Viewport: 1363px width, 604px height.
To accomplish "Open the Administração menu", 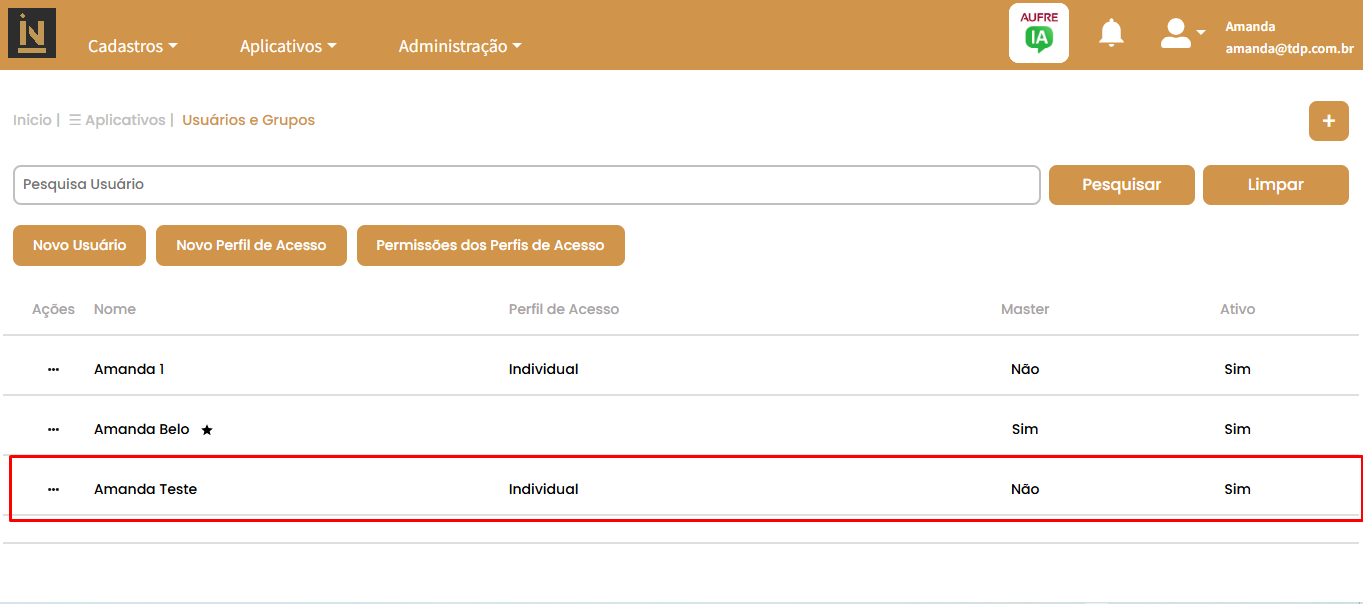I will pyautogui.click(x=460, y=46).
